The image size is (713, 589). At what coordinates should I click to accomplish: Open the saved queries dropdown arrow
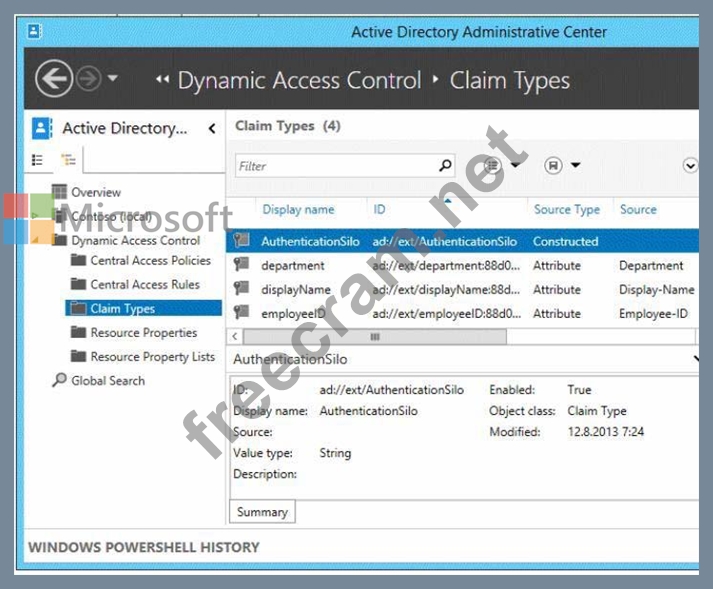tap(576, 165)
